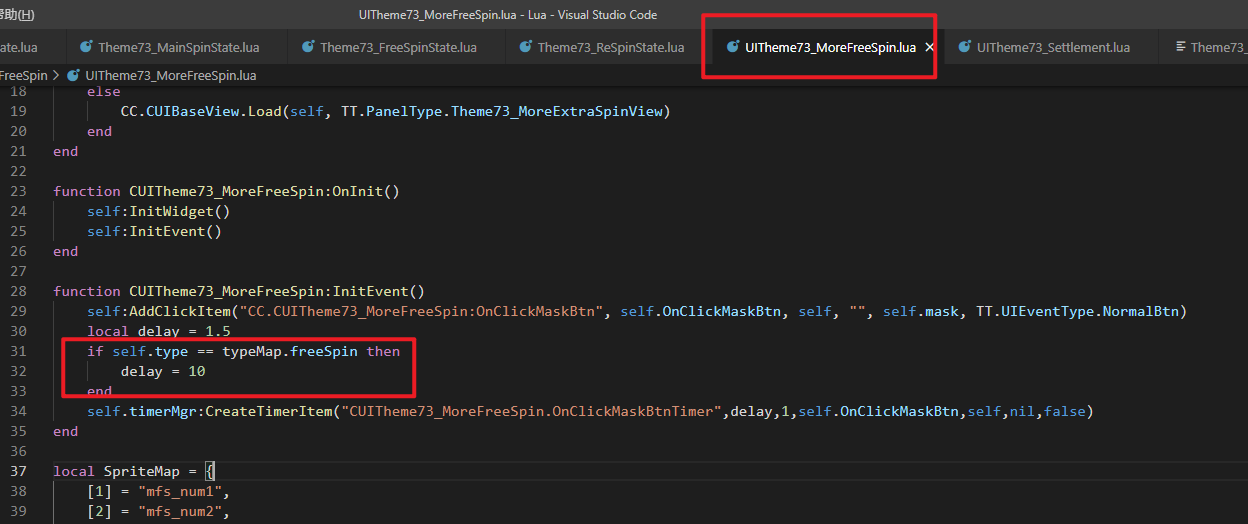Expand the FreeSpin folder breadcrumb
This screenshot has height=524, width=1248.
tap(22, 75)
